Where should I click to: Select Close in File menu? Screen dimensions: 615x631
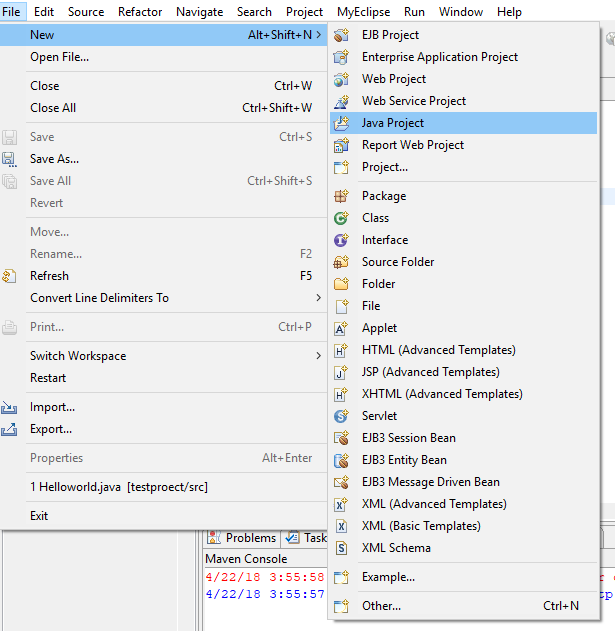(163, 86)
